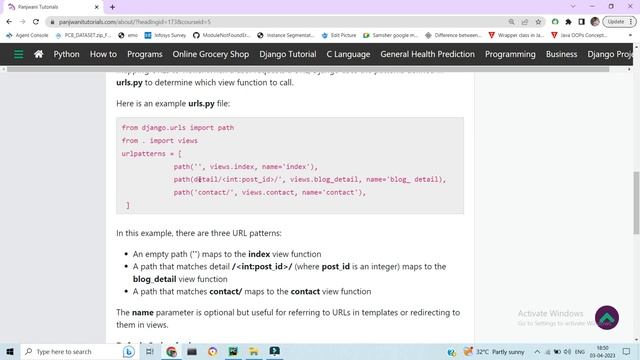Click the horizontal nav scrollbar

coord(308,69)
